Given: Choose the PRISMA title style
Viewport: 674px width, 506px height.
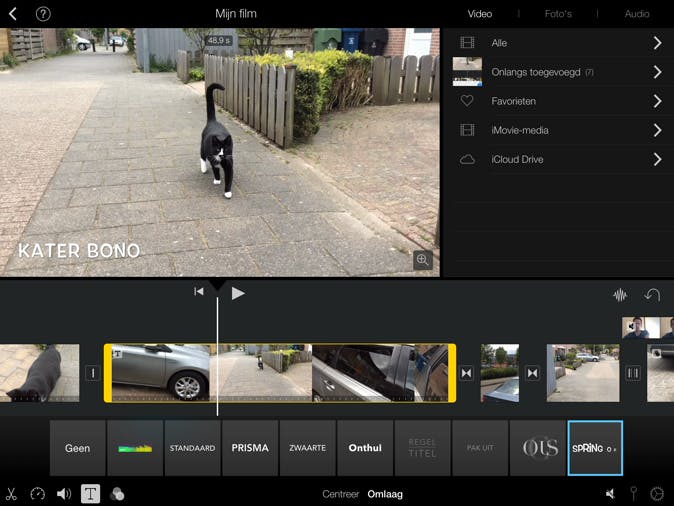Looking at the screenshot, I should (250, 448).
